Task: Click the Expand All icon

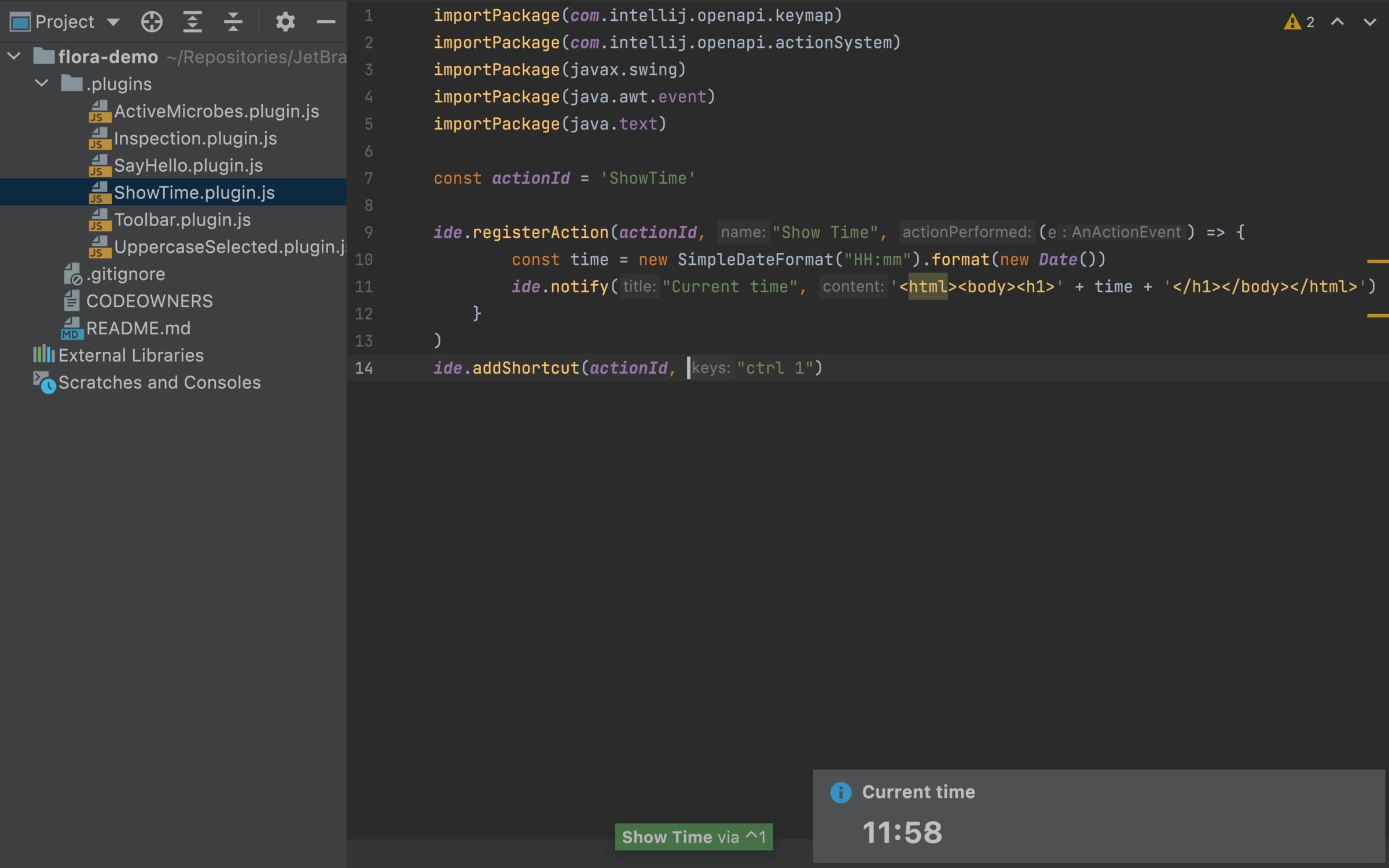Action: [192, 22]
